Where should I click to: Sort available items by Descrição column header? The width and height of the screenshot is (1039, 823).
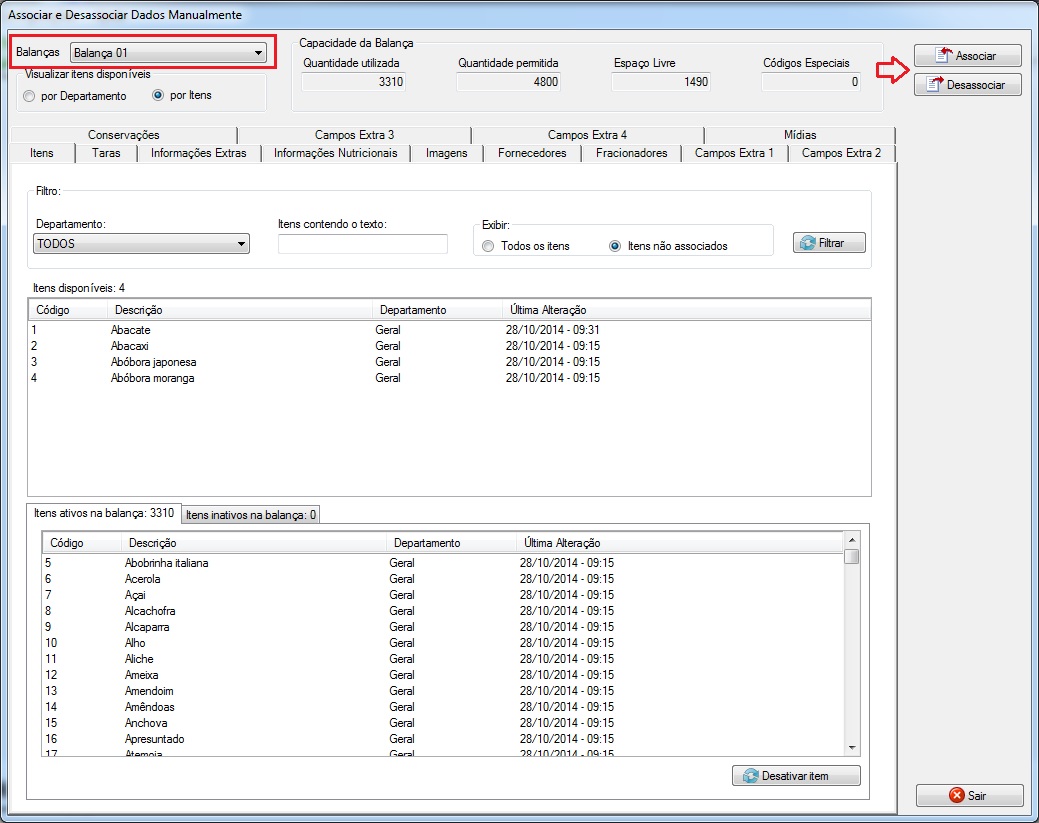(240, 309)
